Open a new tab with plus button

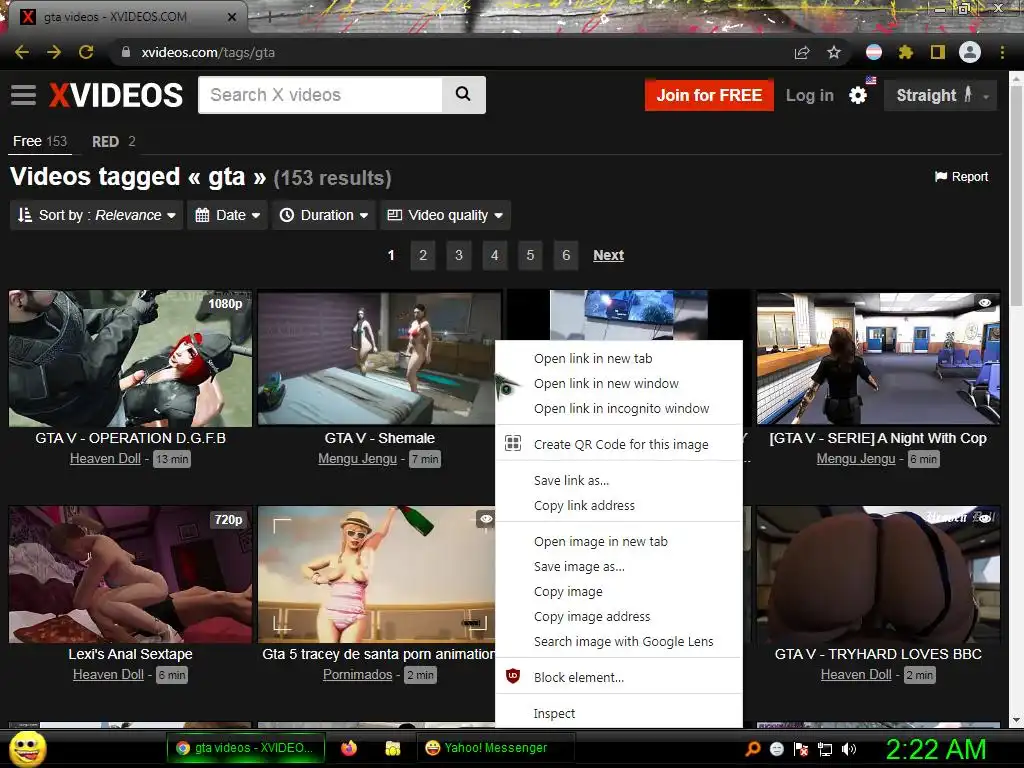coord(270,17)
